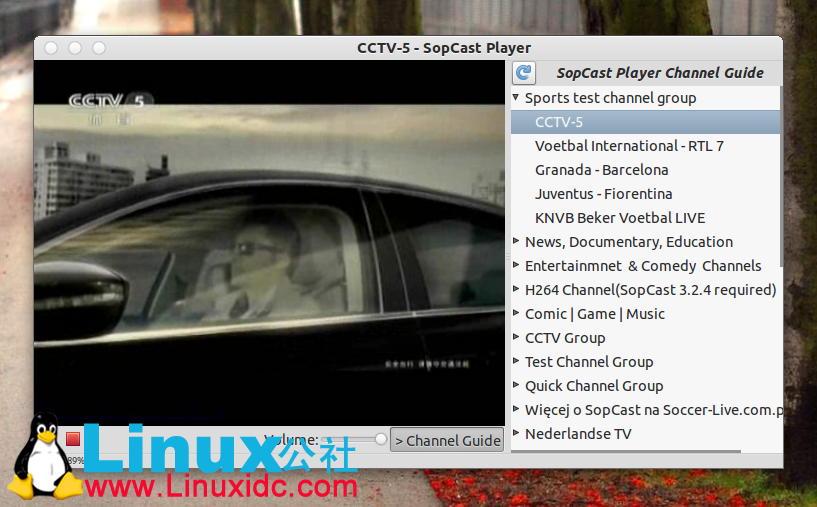817x507 pixels.
Task: Click Nederlandse TV label
Action: point(578,434)
